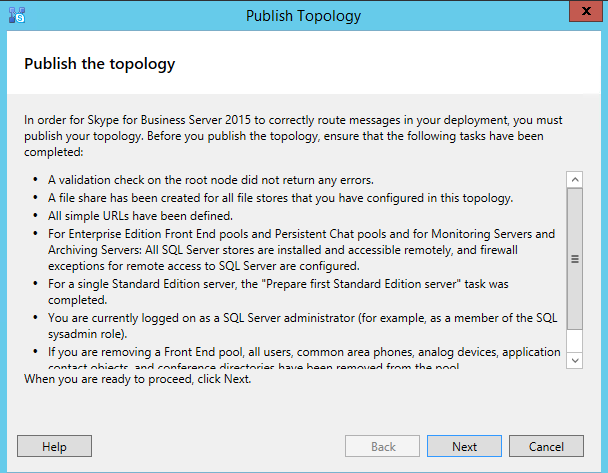
Task: Click Next to proceed publishing
Action: (x=464, y=446)
